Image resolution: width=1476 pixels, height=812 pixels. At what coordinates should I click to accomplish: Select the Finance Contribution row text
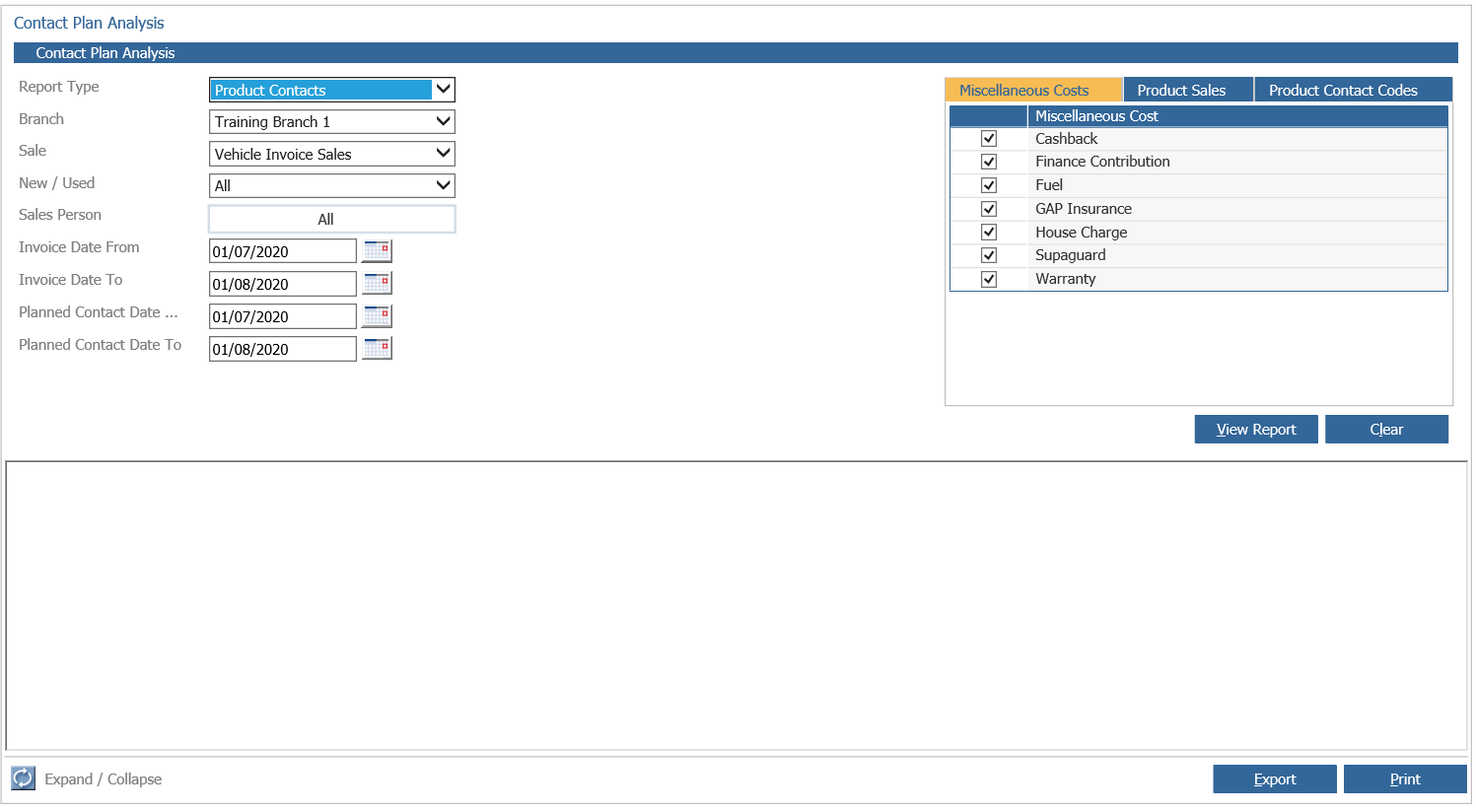pyautogui.click(x=1102, y=162)
